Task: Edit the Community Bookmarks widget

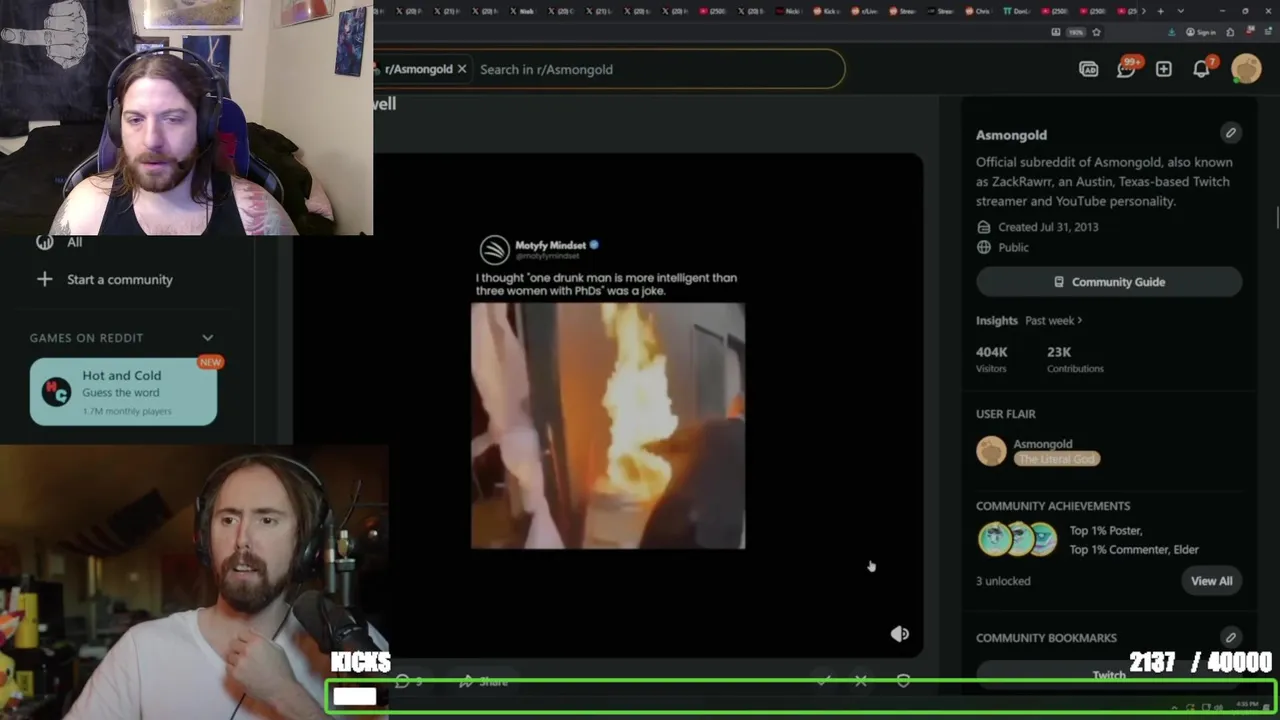Action: pyautogui.click(x=1231, y=637)
